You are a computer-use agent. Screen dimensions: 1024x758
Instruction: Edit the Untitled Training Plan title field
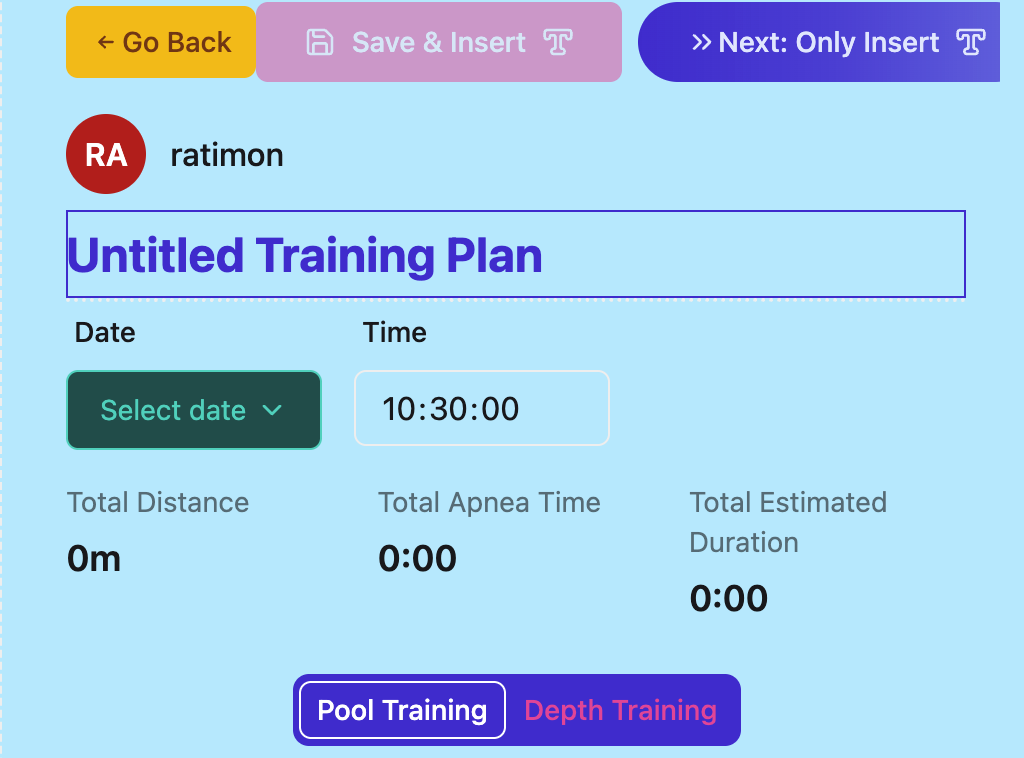point(515,254)
